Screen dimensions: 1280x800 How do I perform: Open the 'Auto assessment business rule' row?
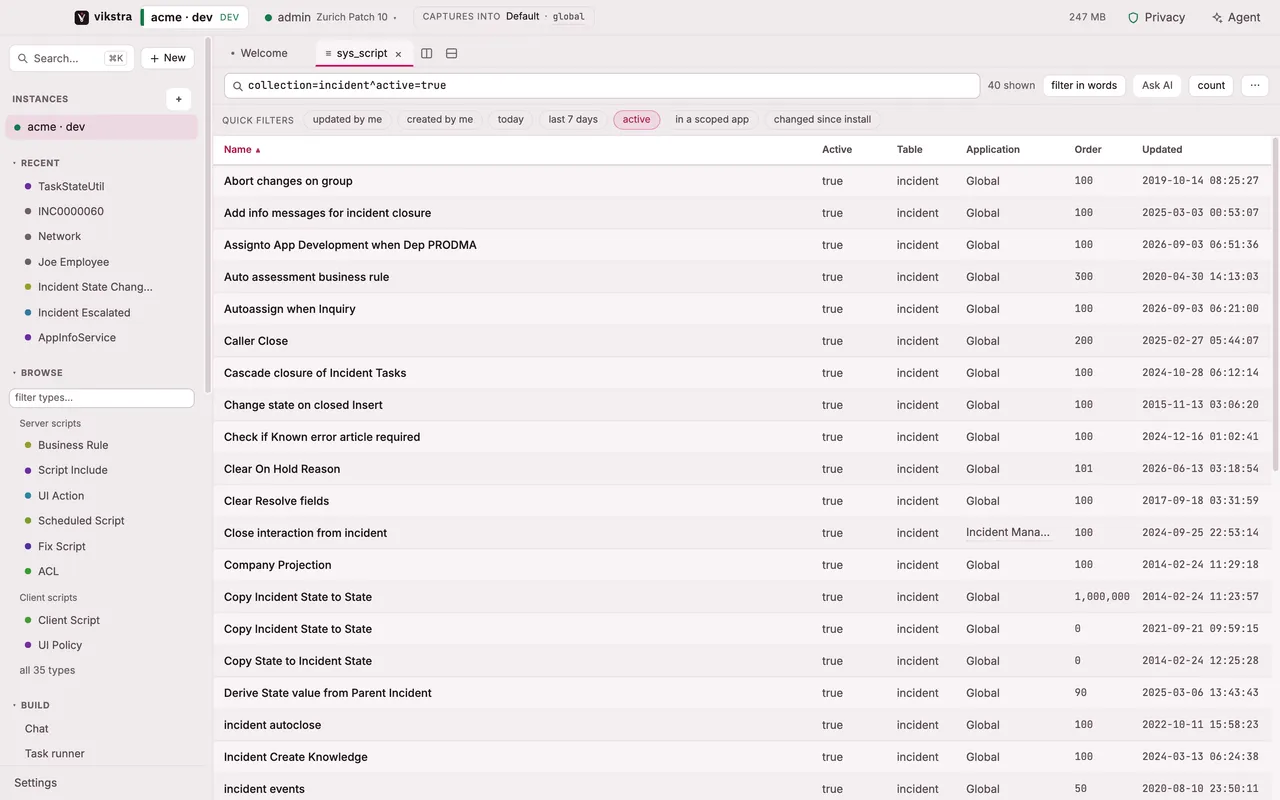(741, 277)
